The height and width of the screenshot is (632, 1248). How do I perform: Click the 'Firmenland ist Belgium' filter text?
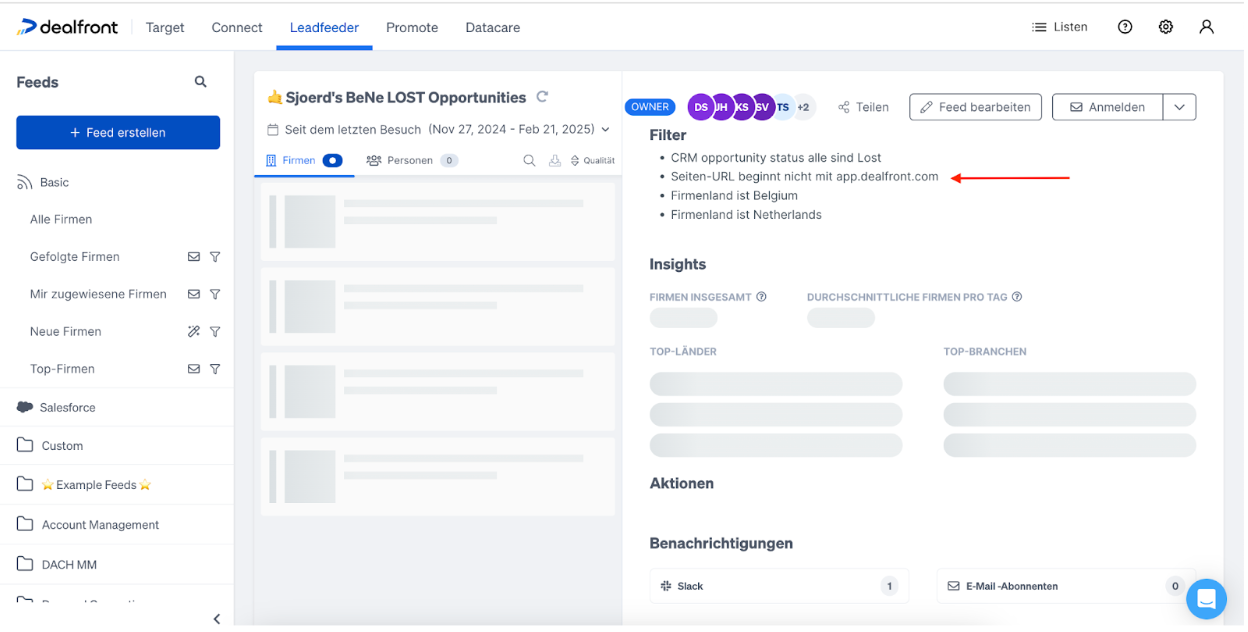coord(734,196)
